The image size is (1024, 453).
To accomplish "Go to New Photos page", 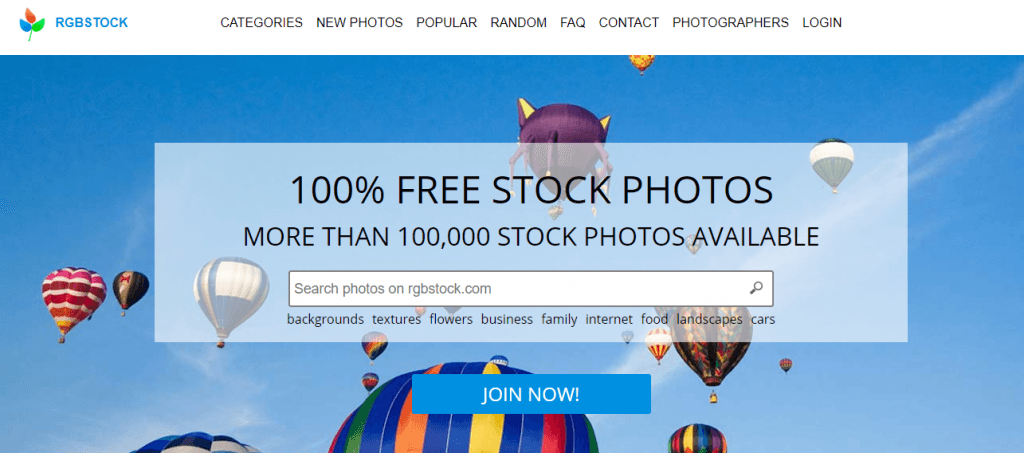I will click(359, 23).
